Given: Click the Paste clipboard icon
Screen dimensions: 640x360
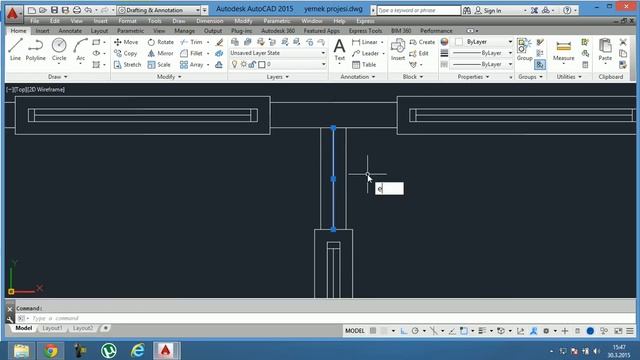Looking at the screenshot, I should 605,50.
